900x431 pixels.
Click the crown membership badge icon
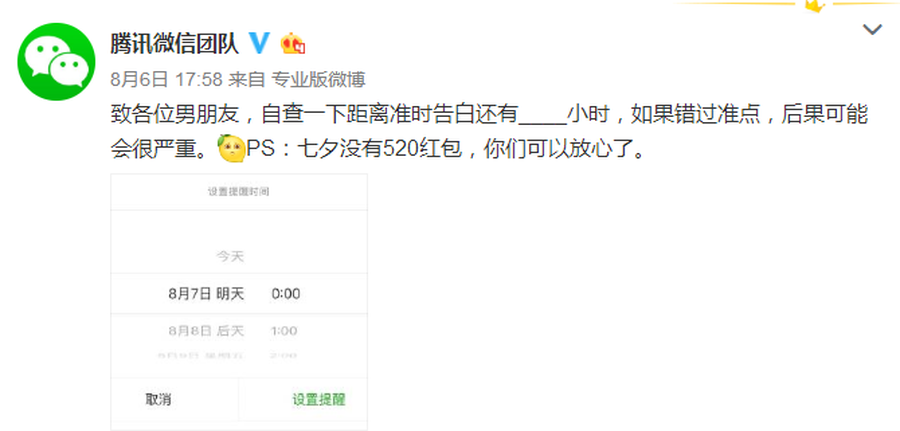(292, 44)
